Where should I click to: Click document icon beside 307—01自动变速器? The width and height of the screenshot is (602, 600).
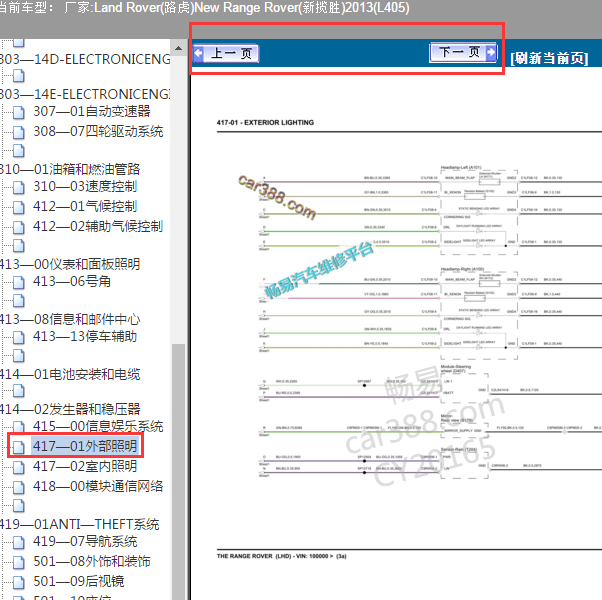pos(18,112)
